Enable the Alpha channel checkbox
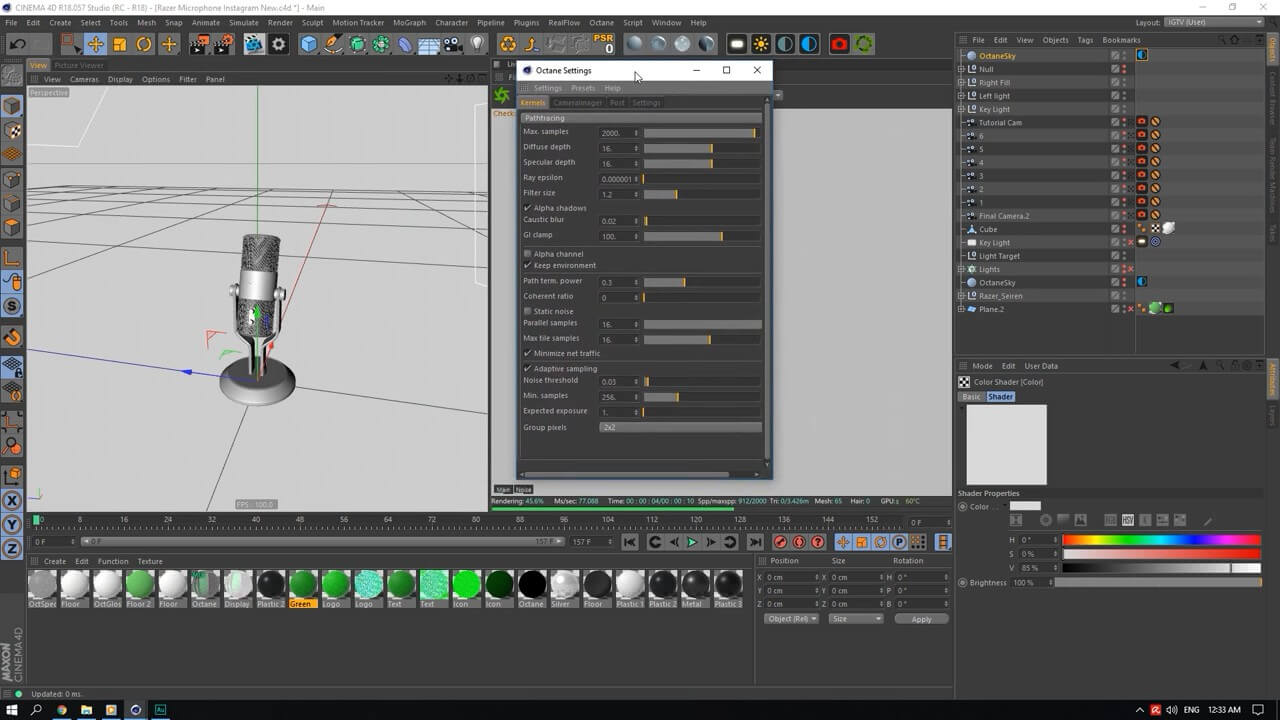Screen dimensions: 1280x720 click(528, 254)
